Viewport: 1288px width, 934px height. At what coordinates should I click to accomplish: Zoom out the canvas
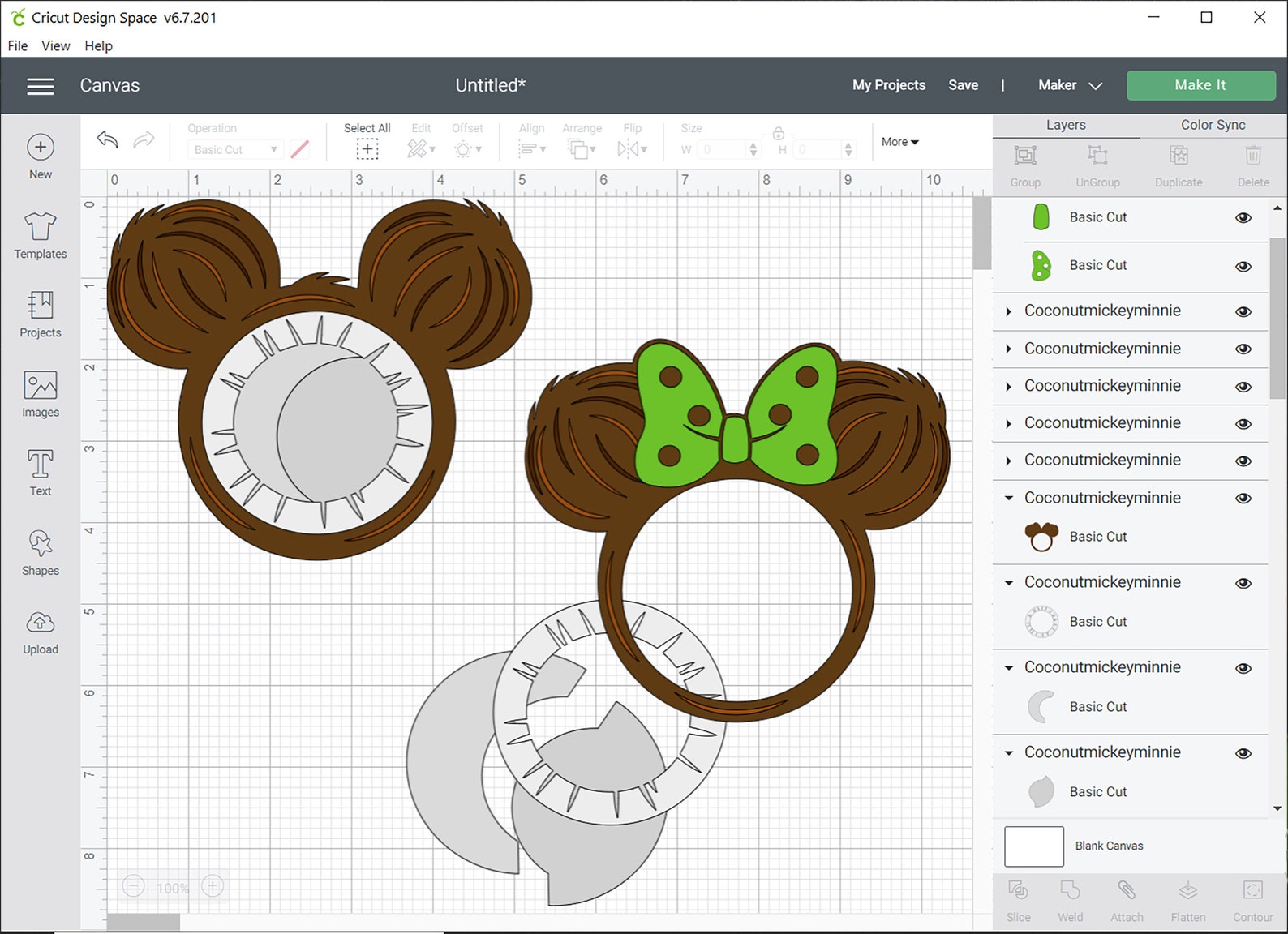(134, 886)
